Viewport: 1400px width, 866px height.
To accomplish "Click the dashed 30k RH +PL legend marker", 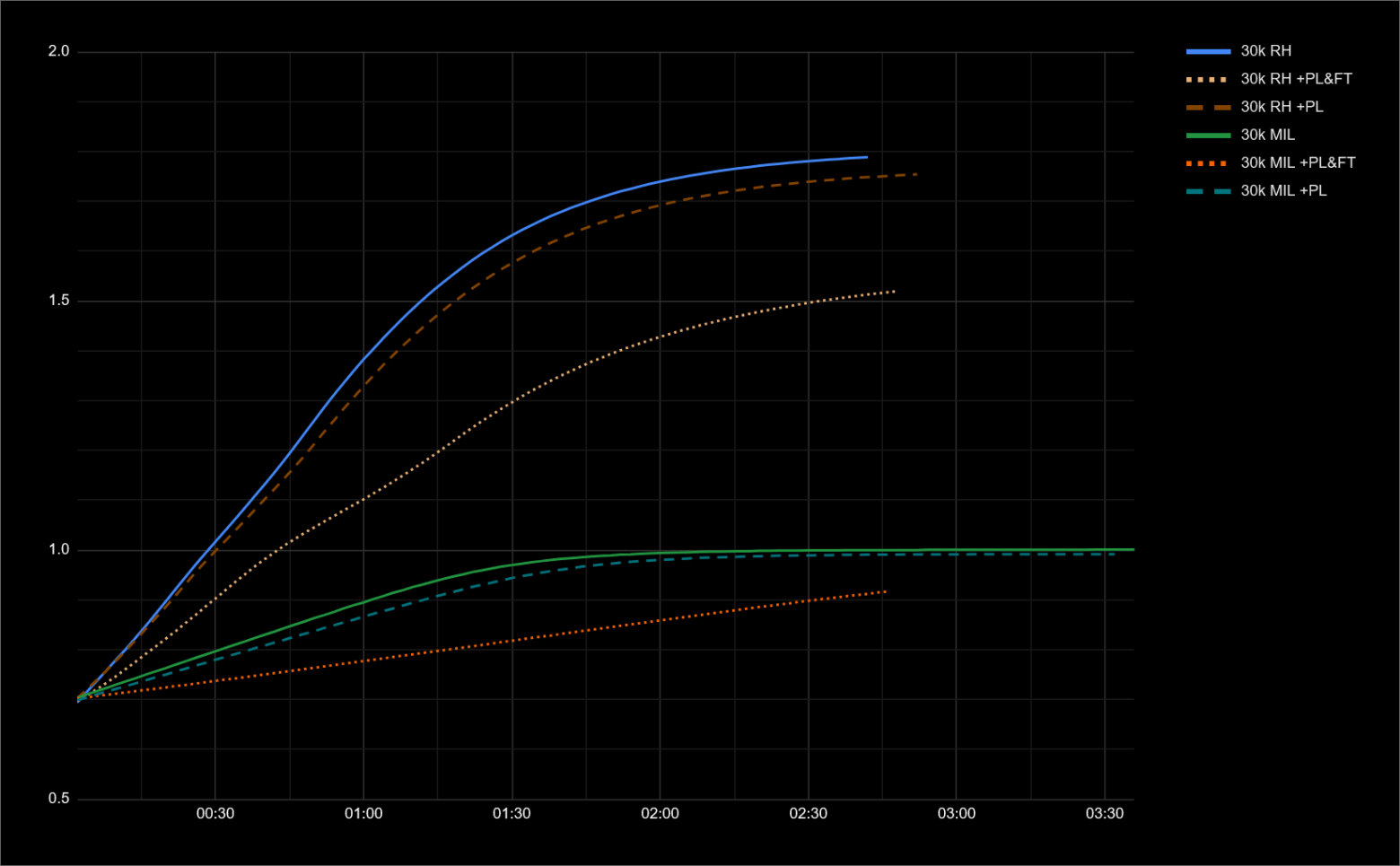I will (1207, 109).
